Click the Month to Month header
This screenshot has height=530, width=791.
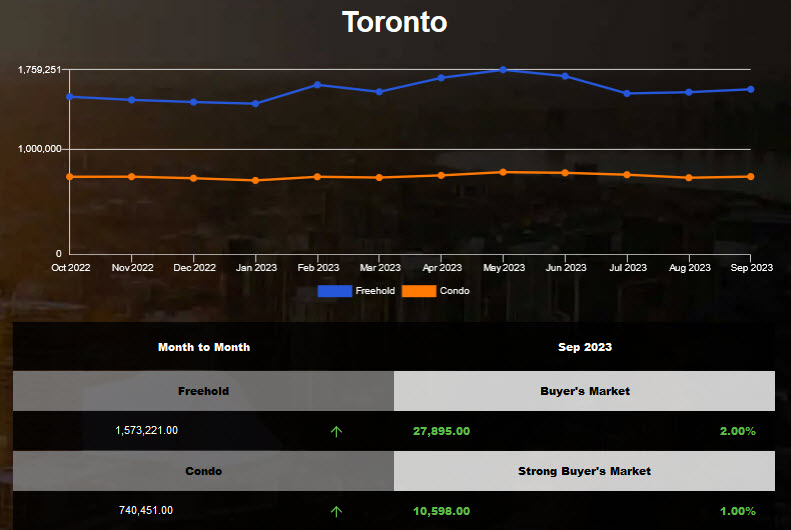coord(204,347)
